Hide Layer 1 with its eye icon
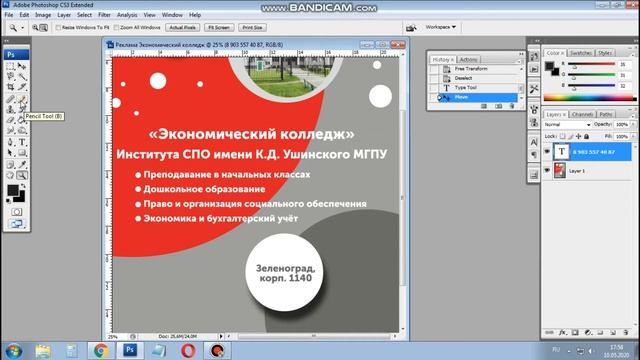The height and width of the screenshot is (360, 640). [547, 170]
